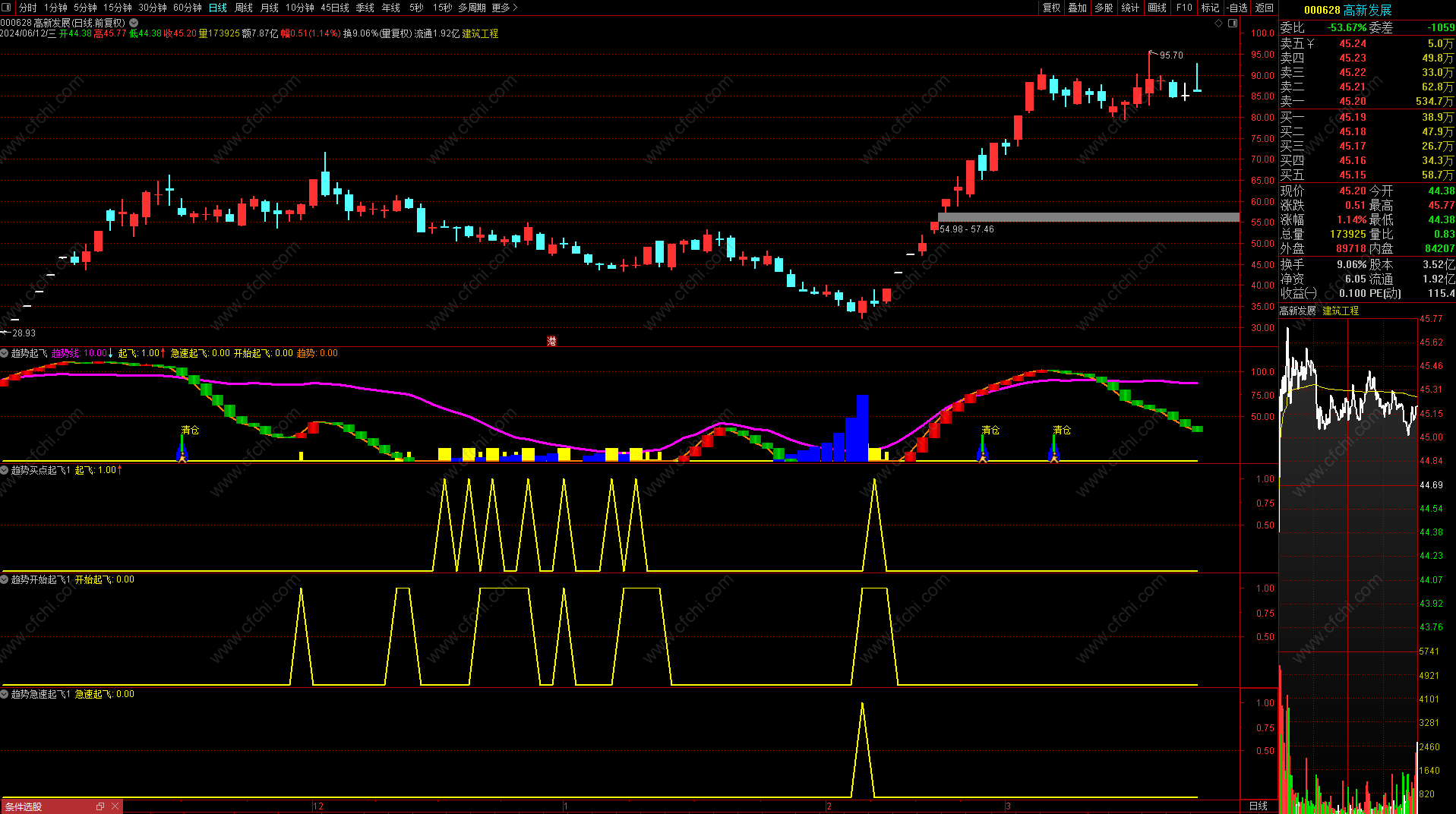Click the 收益(一) value 0.100
Screen dimensions: 1456x814
click(1352, 293)
